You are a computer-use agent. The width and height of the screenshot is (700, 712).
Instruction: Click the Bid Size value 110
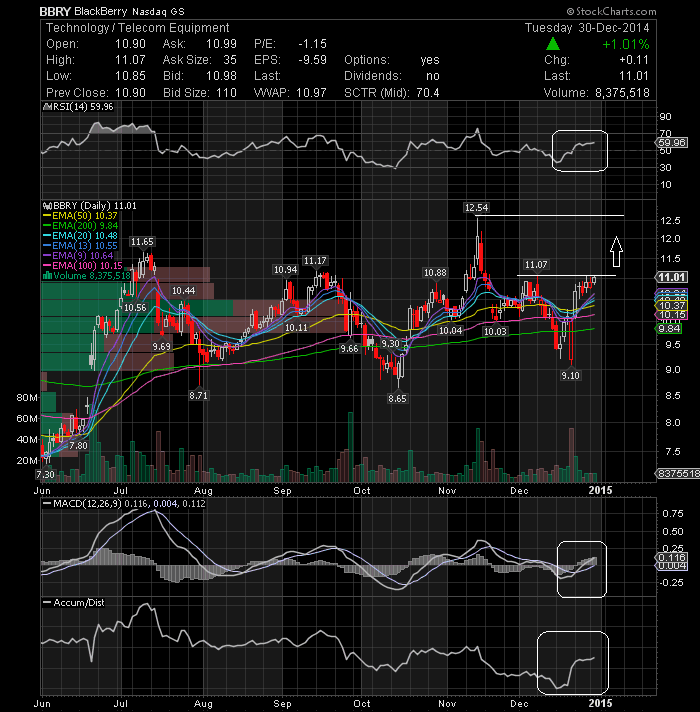click(226, 93)
